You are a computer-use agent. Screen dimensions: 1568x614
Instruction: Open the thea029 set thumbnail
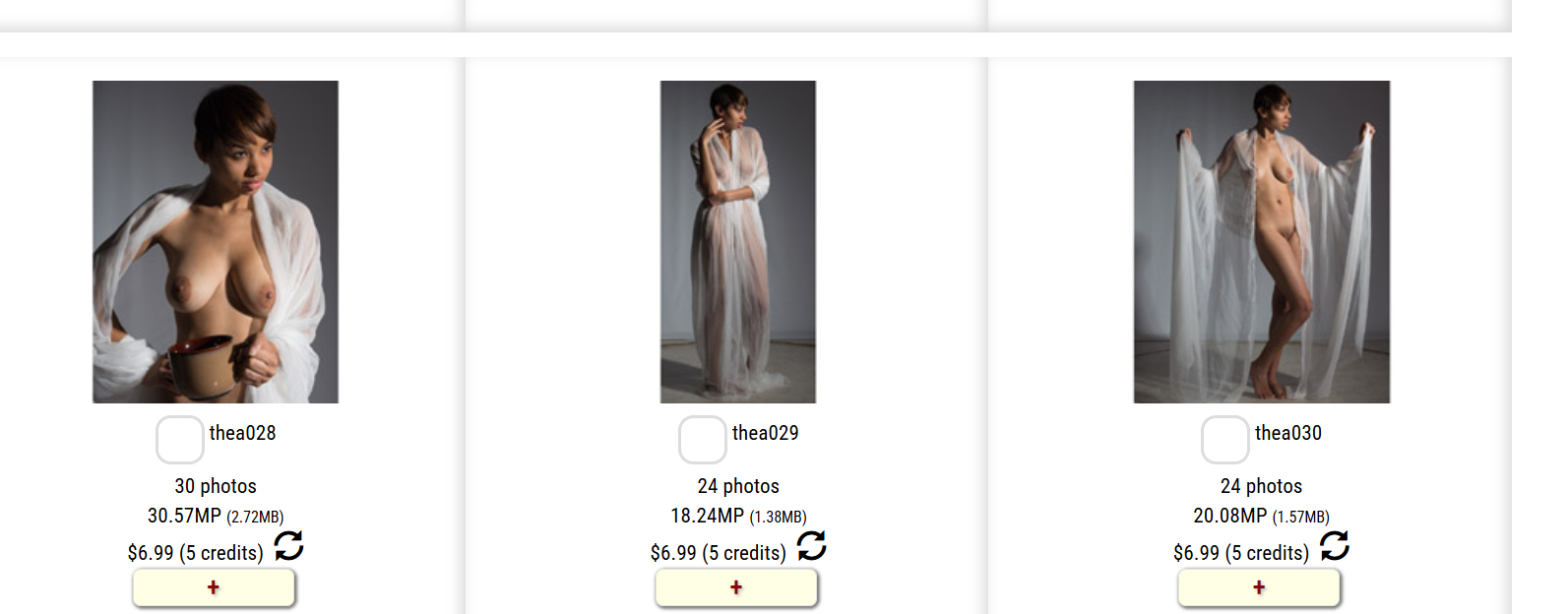(x=738, y=242)
